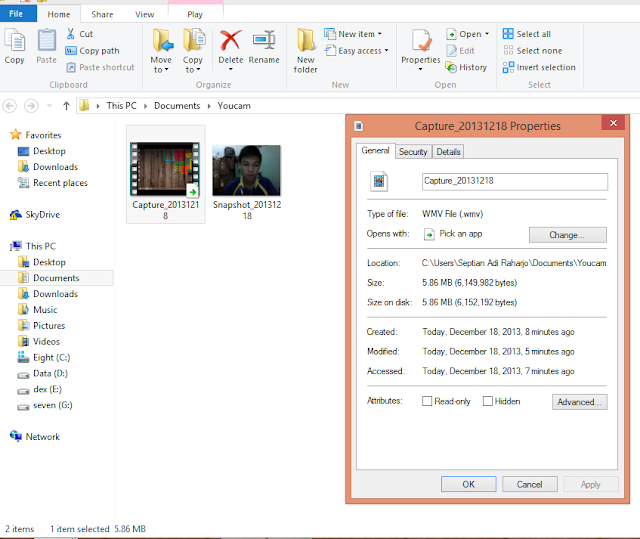Toggle the Read-only attribute checkbox
Image resolution: width=640 pixels, height=539 pixels.
click(x=427, y=401)
